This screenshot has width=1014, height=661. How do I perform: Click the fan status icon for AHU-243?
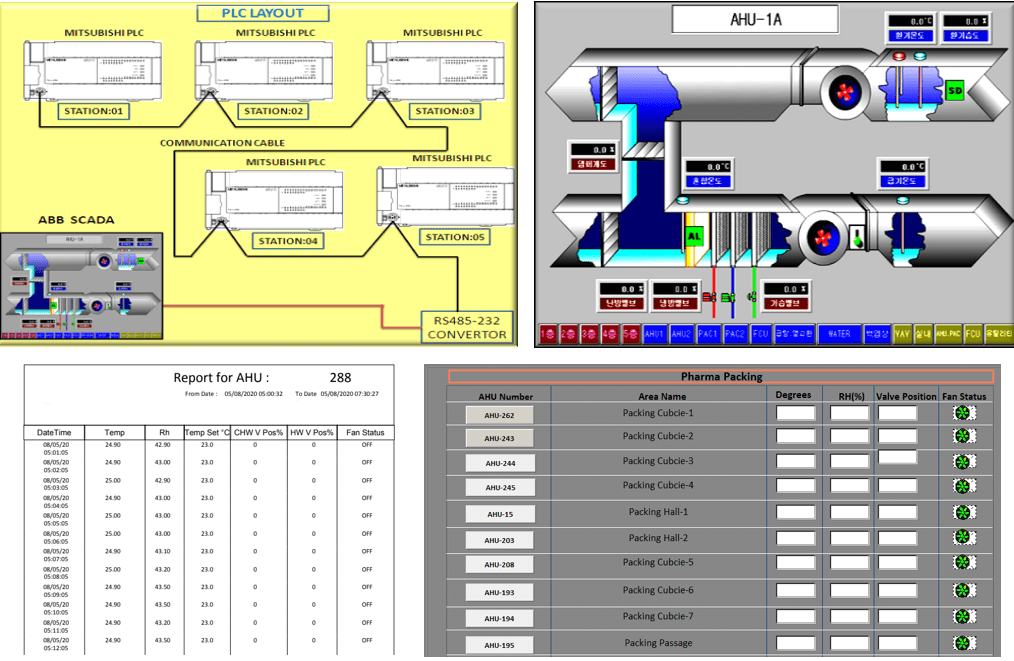[964, 436]
